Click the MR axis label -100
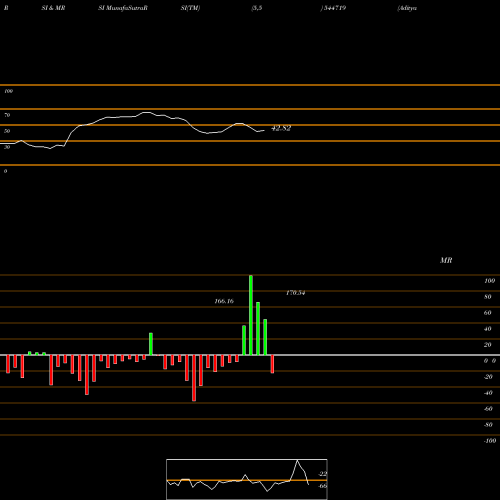The width and height of the screenshot is (500, 500). (x=490, y=441)
